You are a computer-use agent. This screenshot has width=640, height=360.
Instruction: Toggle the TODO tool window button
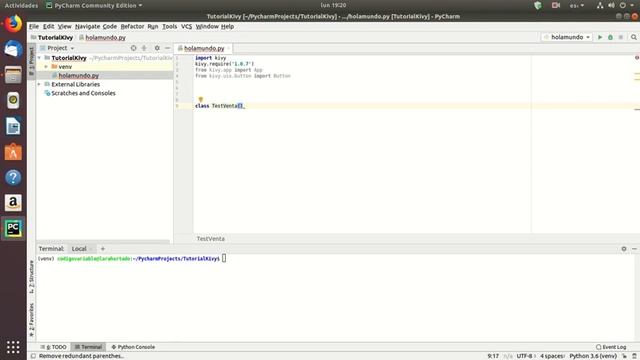[x=53, y=347]
